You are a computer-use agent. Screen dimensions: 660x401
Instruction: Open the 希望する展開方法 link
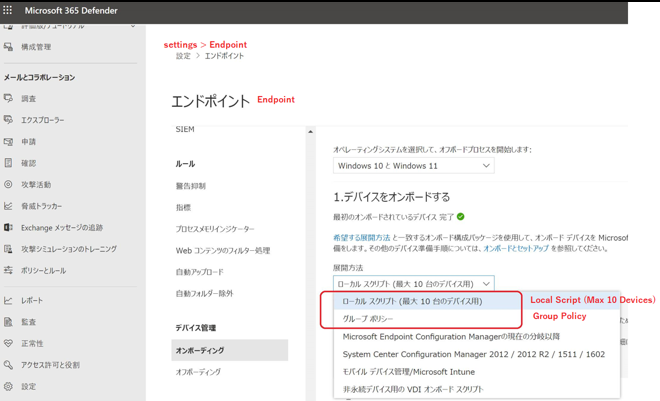362,238
